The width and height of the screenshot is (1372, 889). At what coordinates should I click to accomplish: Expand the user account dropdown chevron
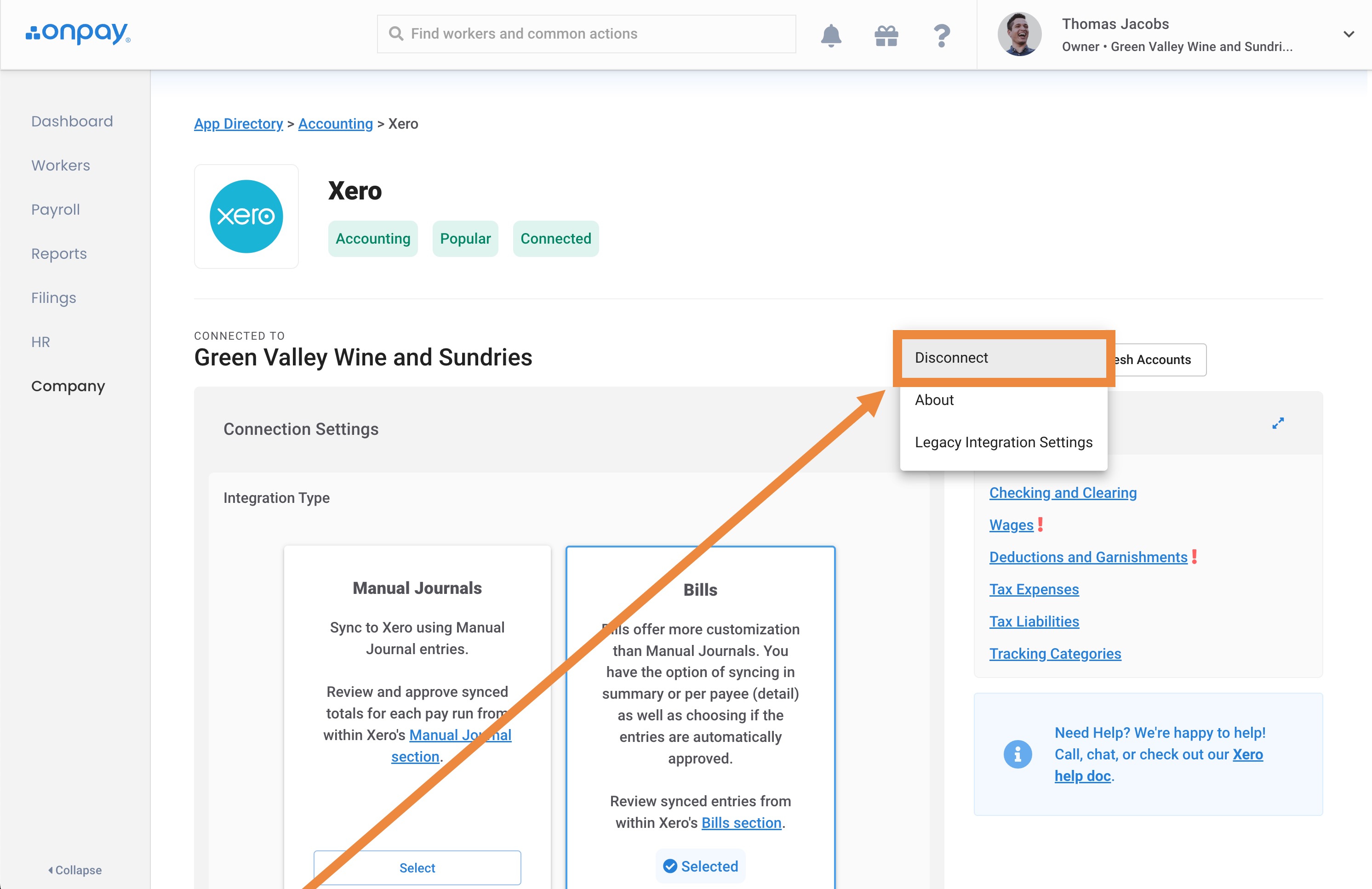pos(1349,34)
